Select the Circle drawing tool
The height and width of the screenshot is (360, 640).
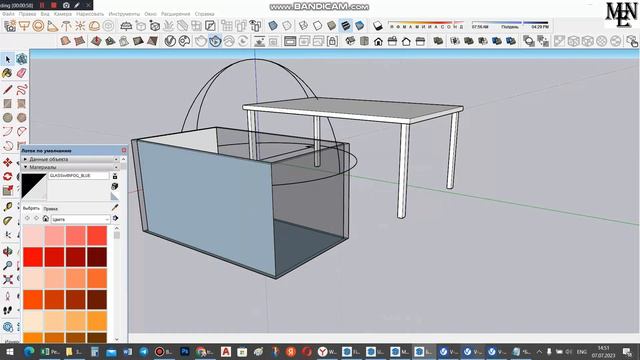(x=7, y=118)
